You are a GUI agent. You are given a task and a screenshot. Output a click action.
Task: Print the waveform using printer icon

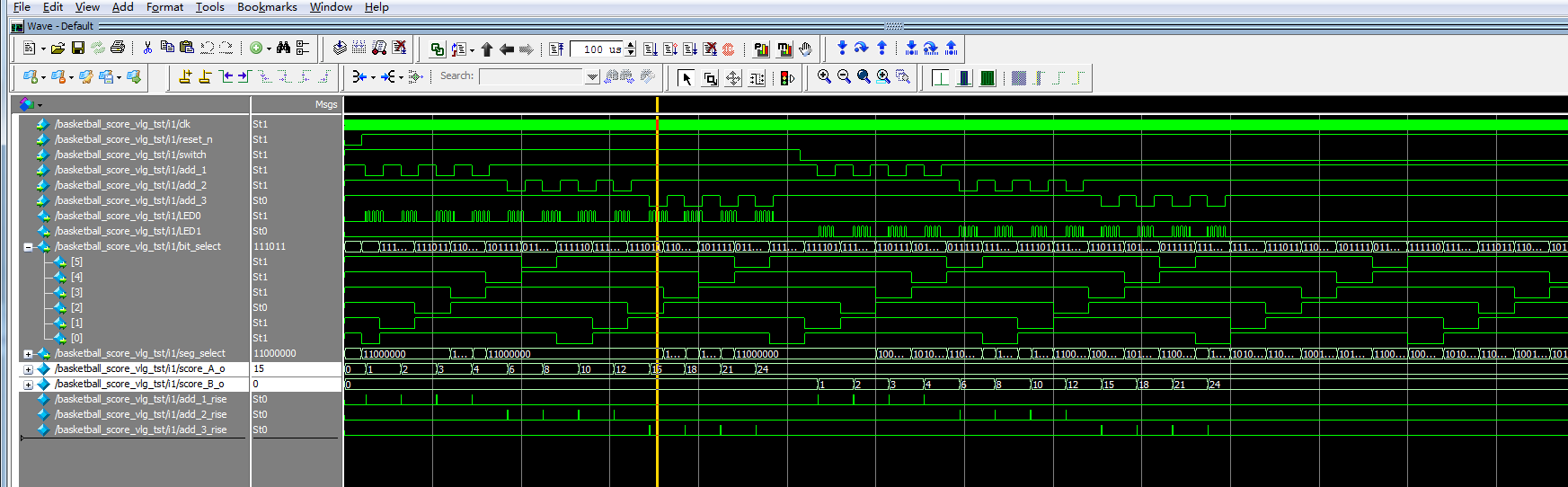click(117, 49)
